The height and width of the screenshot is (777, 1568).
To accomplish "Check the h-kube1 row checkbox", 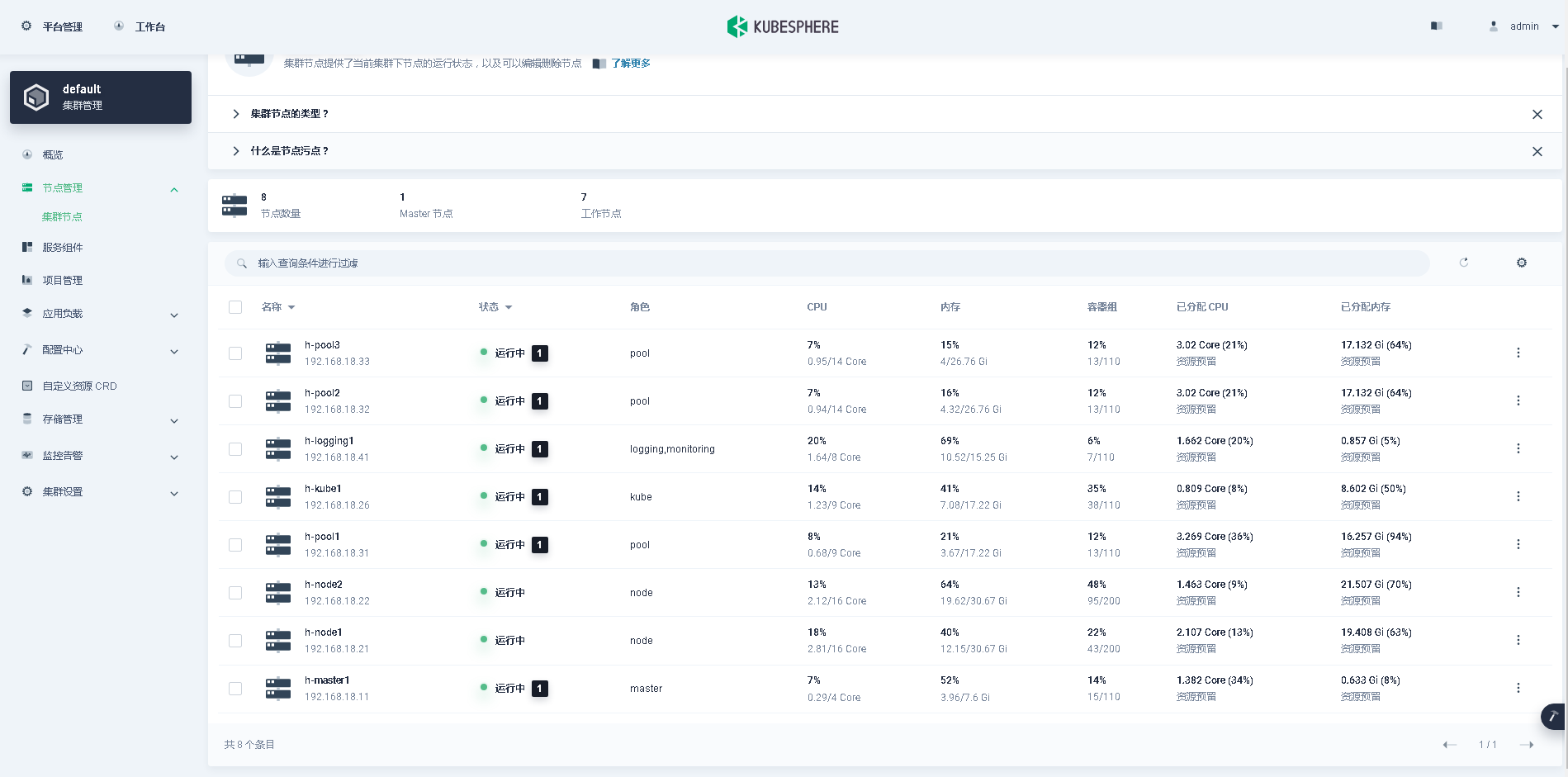I will (235, 497).
